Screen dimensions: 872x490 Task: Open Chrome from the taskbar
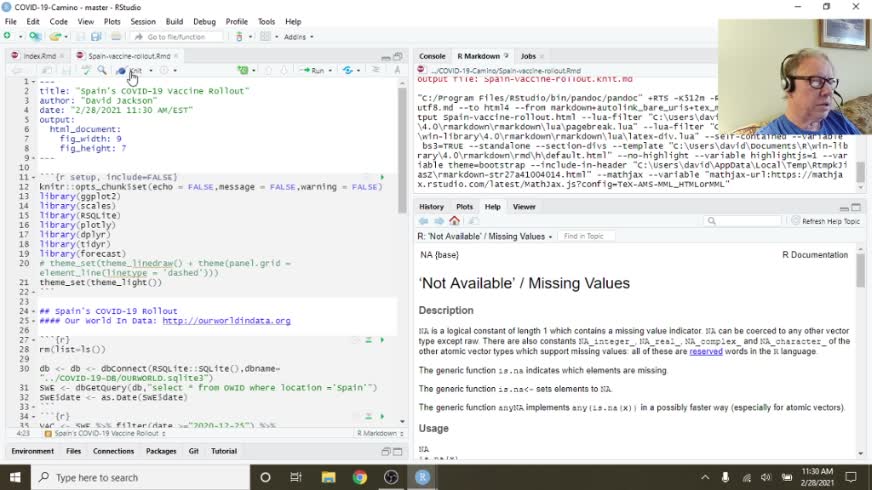tap(360, 477)
